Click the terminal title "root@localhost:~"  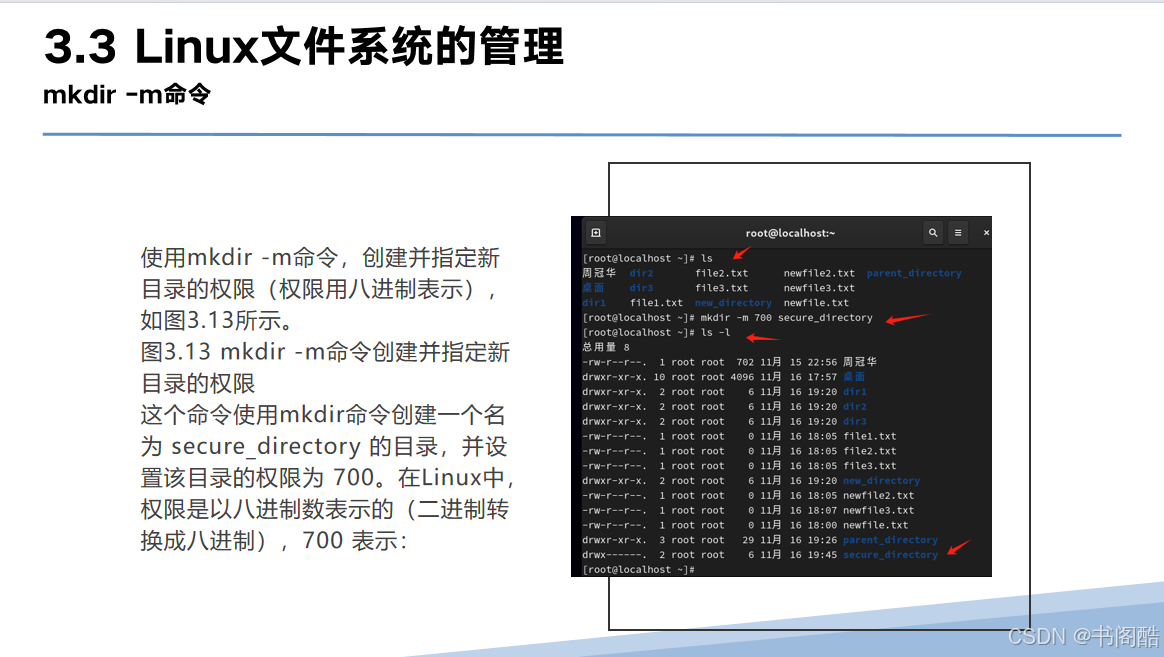pyautogui.click(x=791, y=233)
